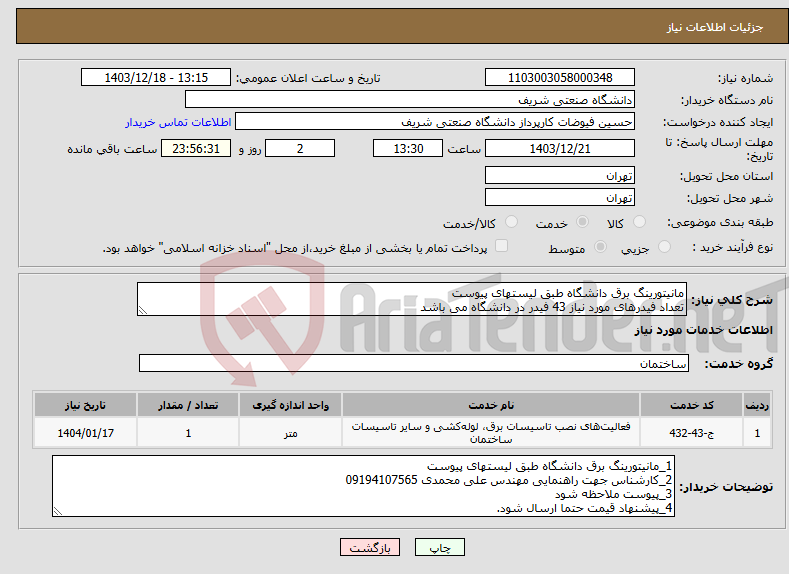Click the اطلاعات خدمات مورد نیاز section heading
Image resolution: width=789 pixels, height=574 pixels.
(x=703, y=330)
